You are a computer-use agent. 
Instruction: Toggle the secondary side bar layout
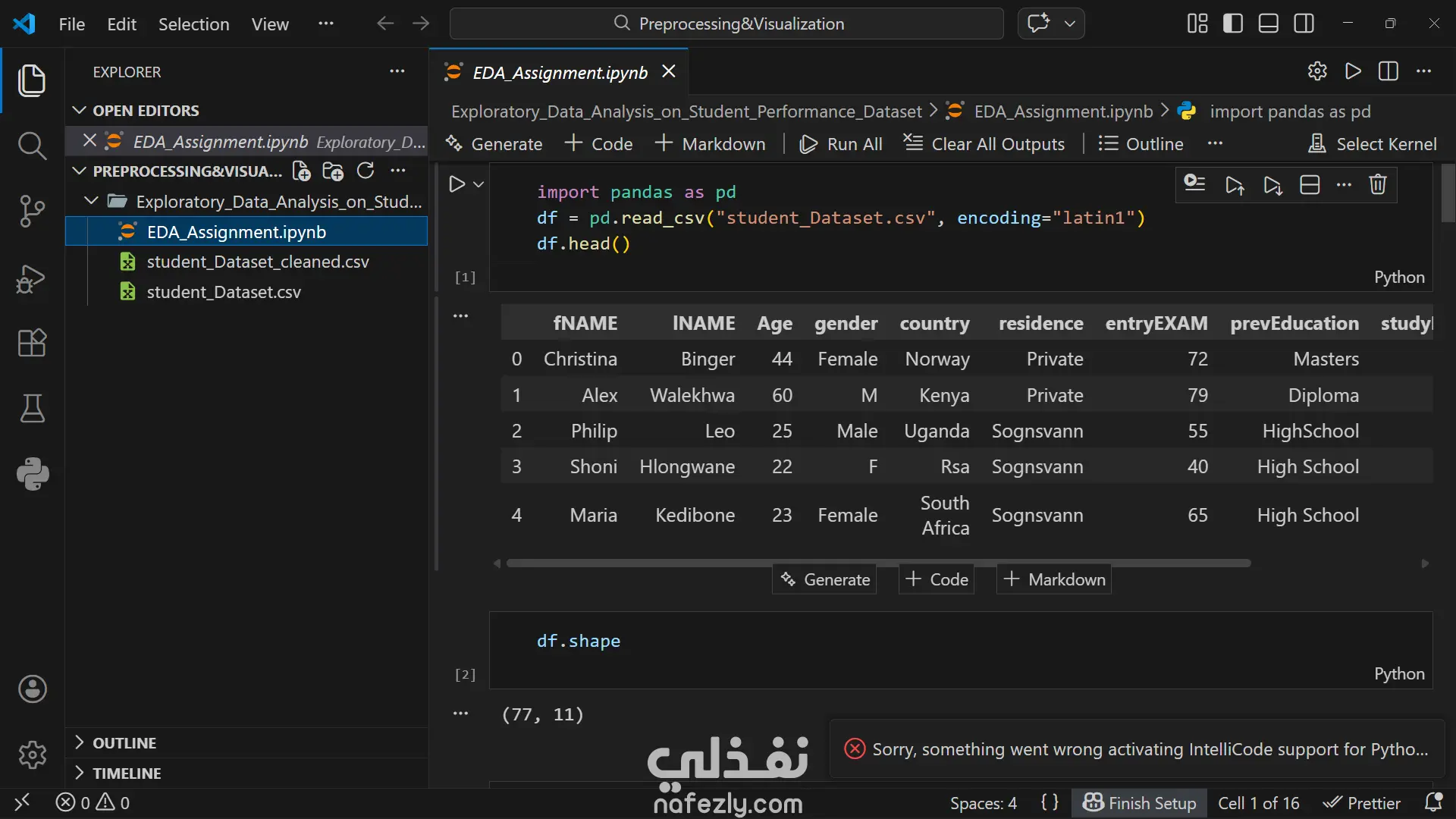coord(1304,24)
